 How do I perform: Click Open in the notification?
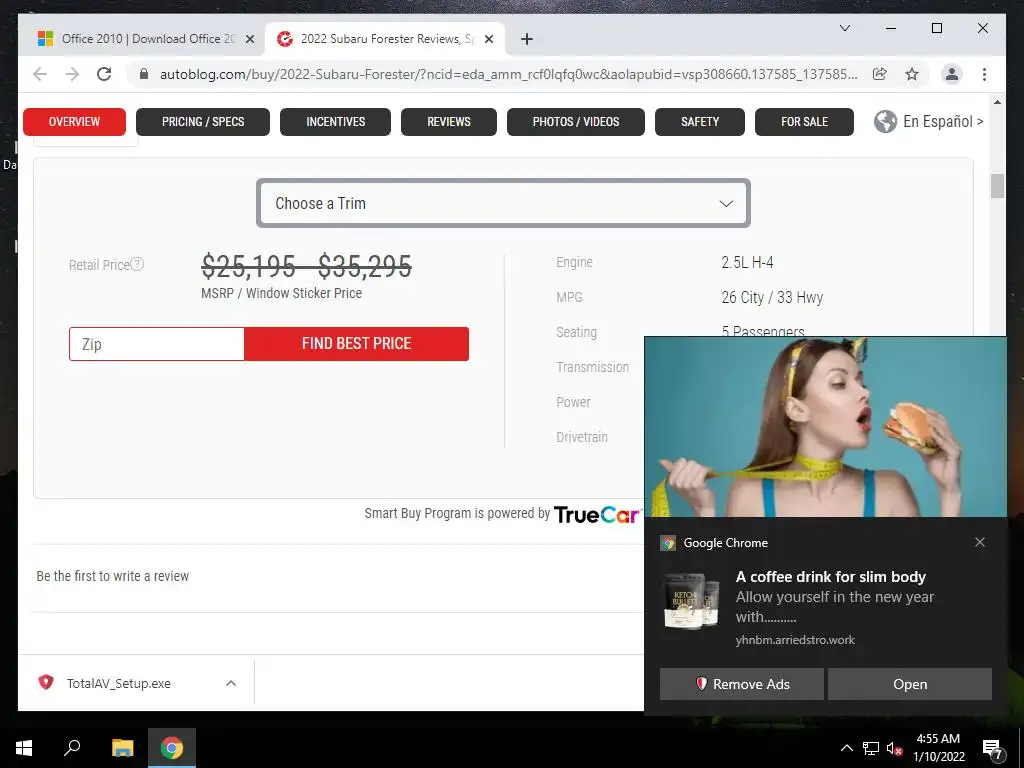point(910,684)
